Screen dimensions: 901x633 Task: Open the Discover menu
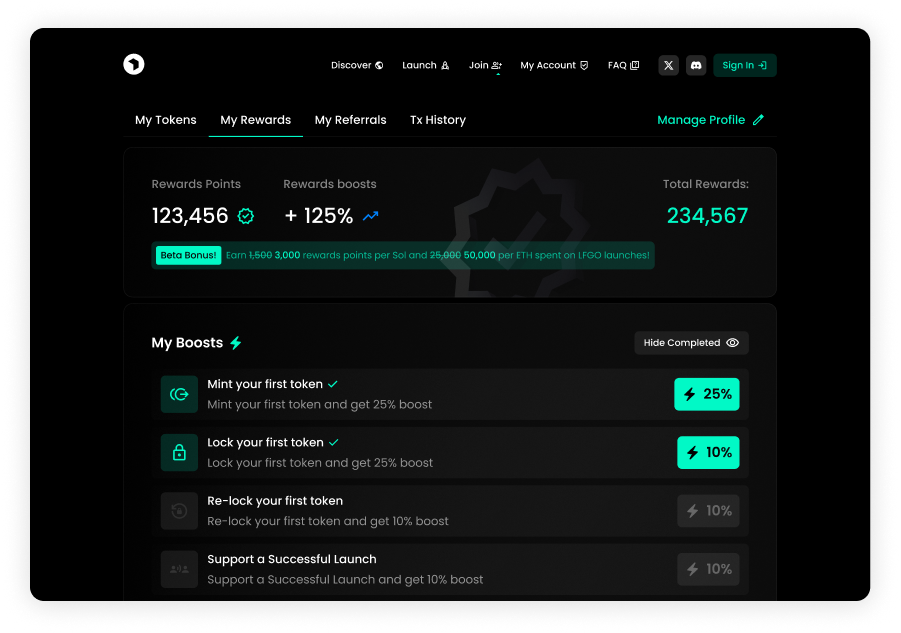pos(356,64)
